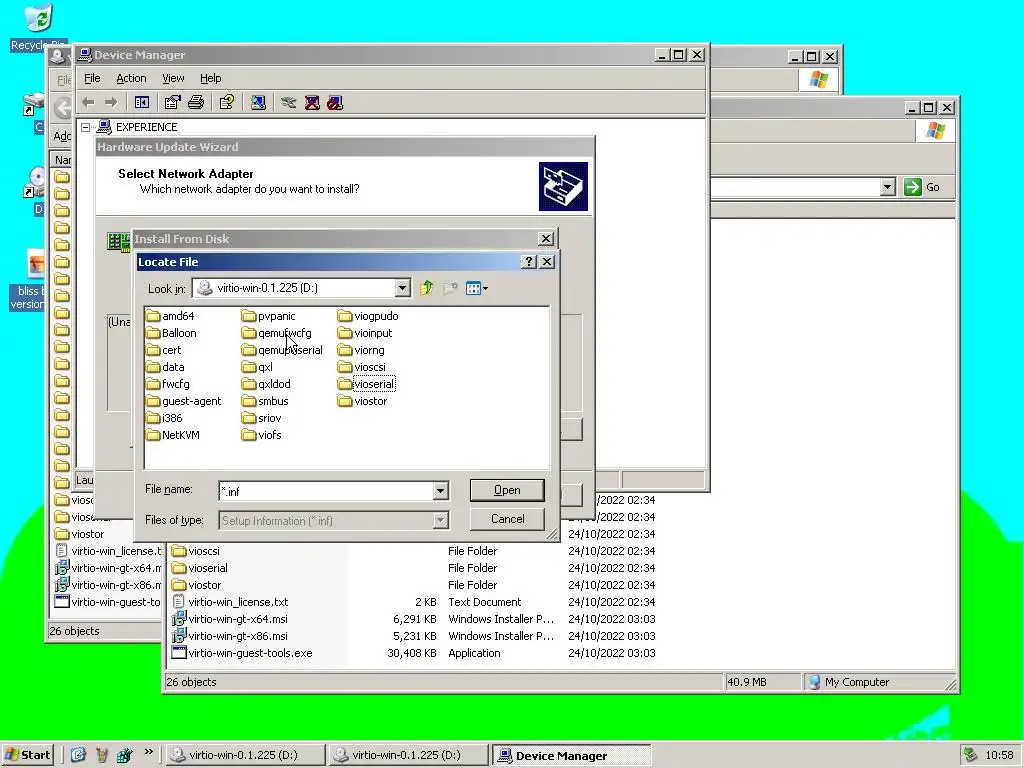Select the vioscsi folder in Explorer list

coord(196,551)
